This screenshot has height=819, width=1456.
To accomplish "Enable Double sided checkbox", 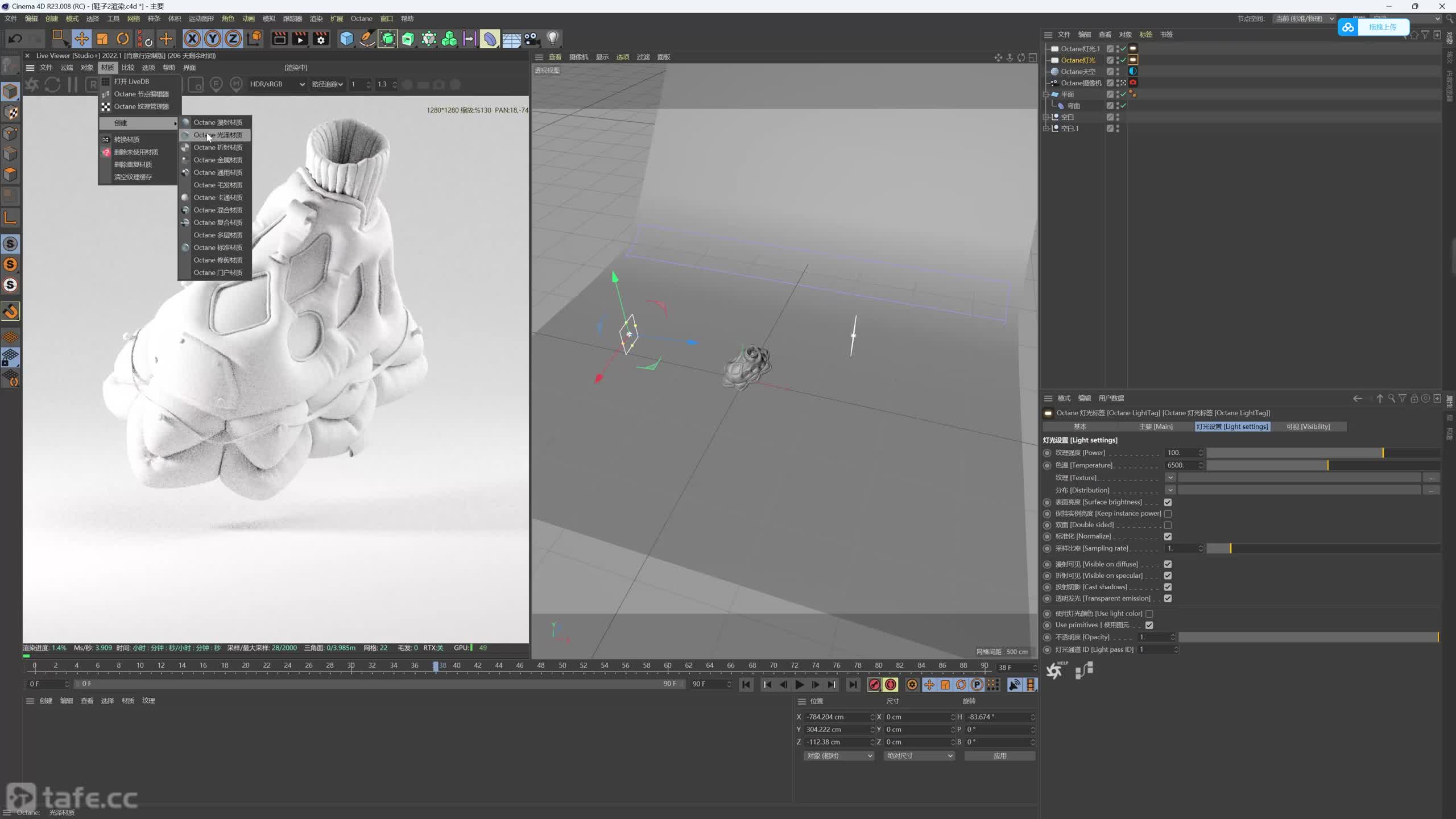I will coord(1168,525).
